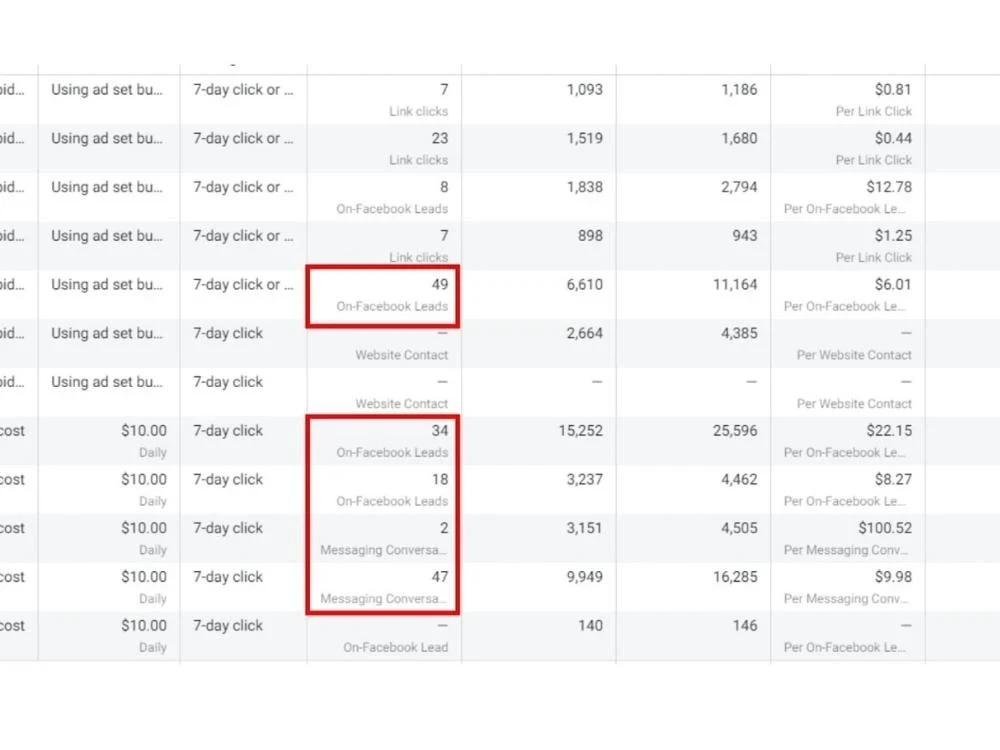This screenshot has height=750, width=1000.
Task: Select the $9.98 cost per conversation
Action: click(893, 577)
